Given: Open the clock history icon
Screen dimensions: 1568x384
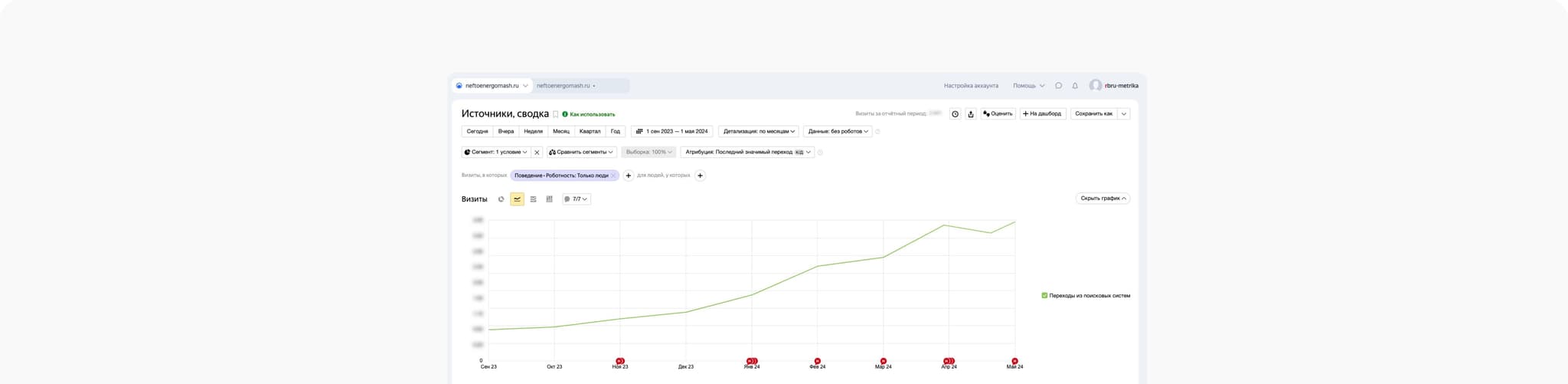Looking at the screenshot, I should 955,114.
